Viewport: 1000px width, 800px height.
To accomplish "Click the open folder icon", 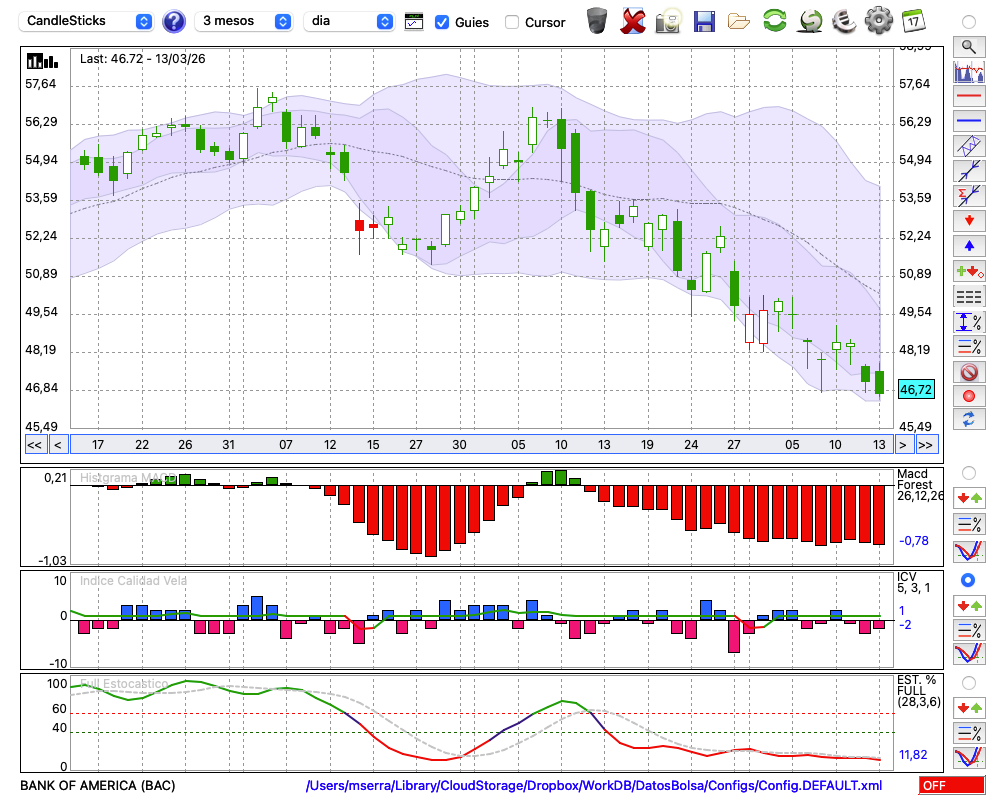I will pyautogui.click(x=739, y=21).
